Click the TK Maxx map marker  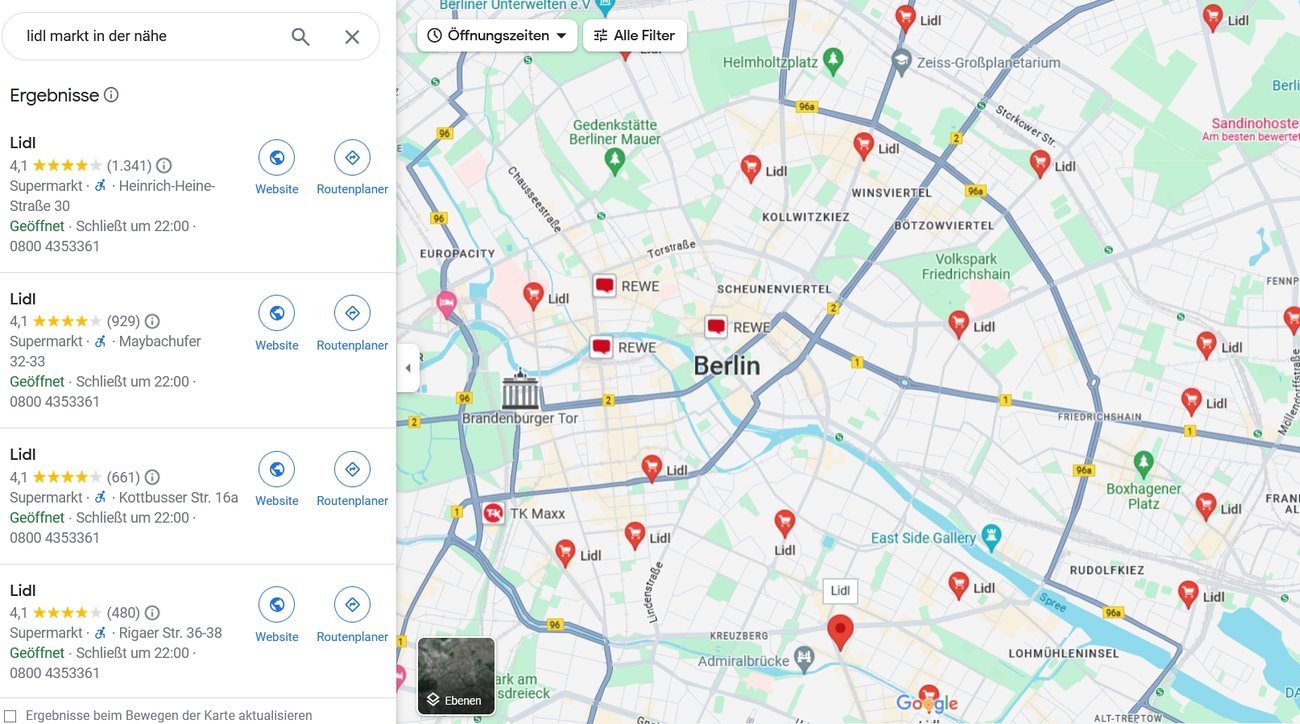pyautogui.click(x=493, y=513)
